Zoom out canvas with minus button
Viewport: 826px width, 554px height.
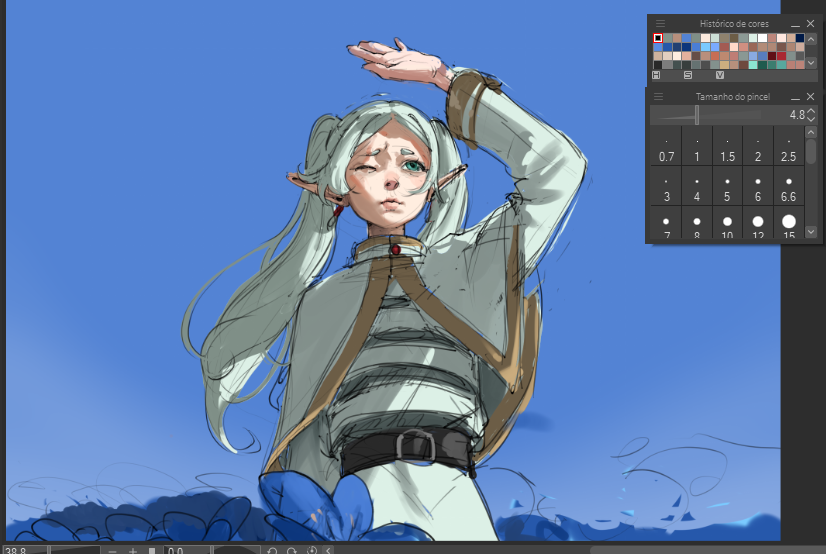112,551
